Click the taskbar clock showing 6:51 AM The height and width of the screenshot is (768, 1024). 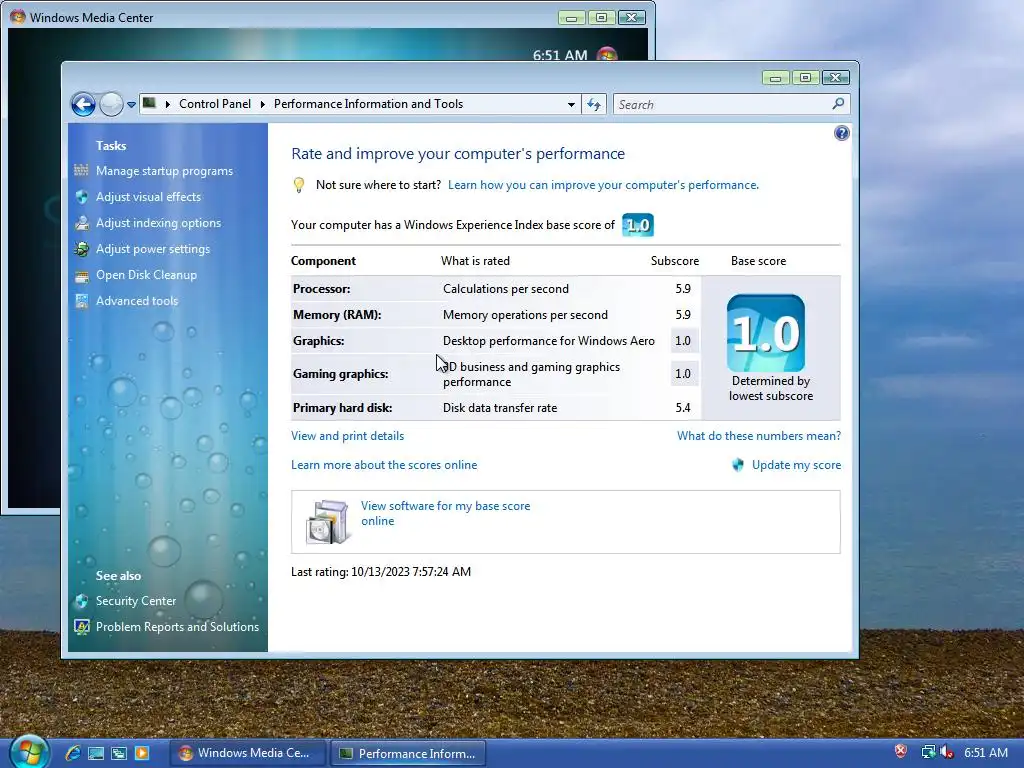pyautogui.click(x=985, y=753)
